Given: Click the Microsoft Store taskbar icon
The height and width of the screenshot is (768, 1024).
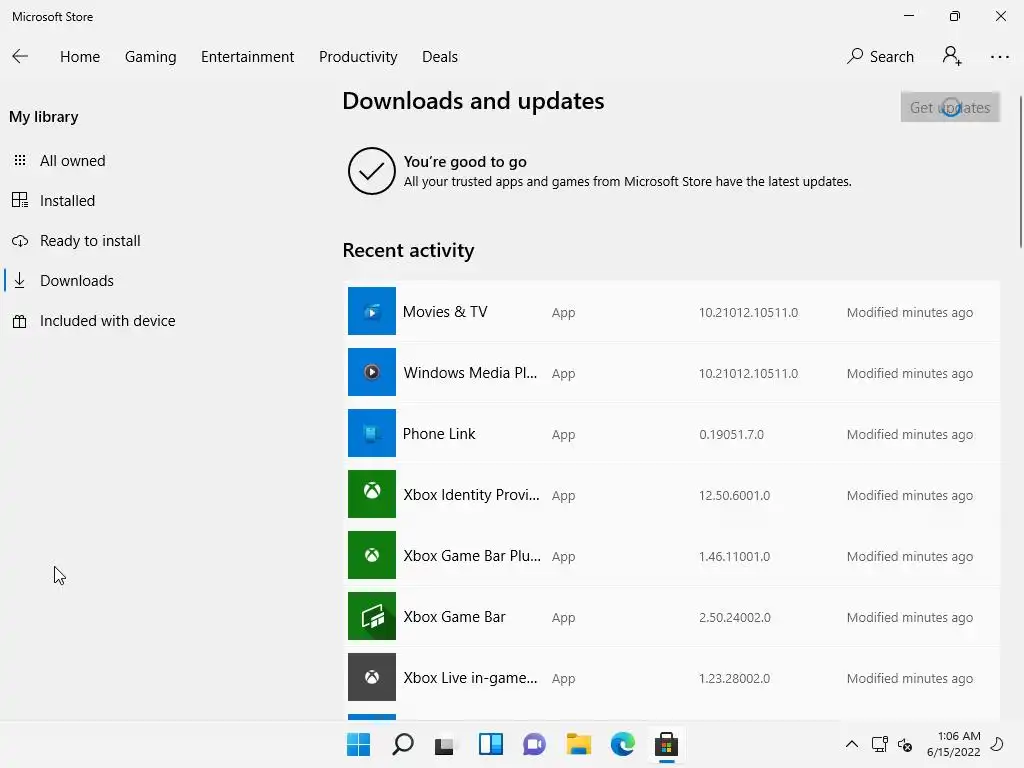Looking at the screenshot, I should [666, 744].
